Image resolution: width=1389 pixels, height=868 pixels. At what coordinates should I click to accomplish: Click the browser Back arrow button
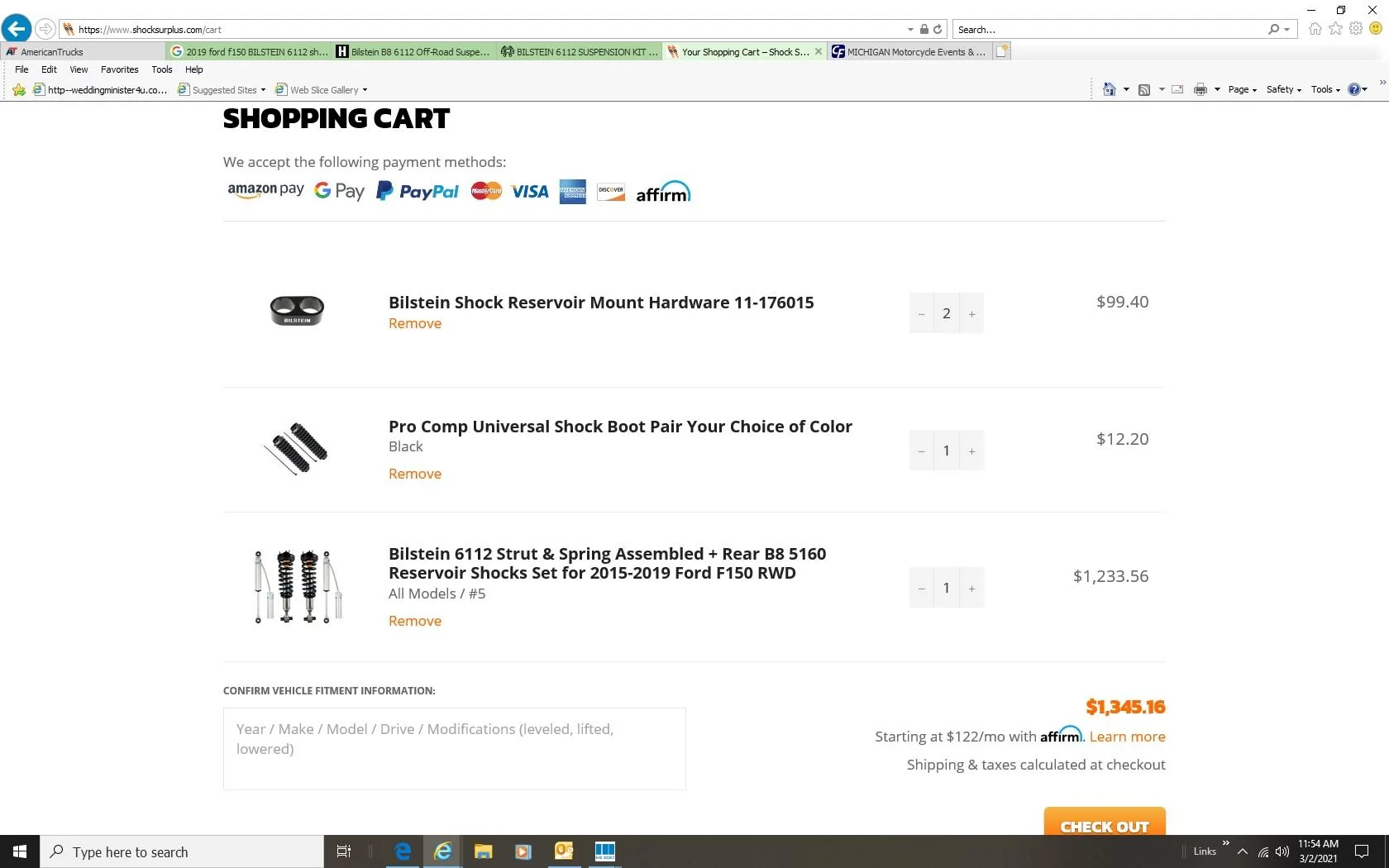tap(17, 29)
